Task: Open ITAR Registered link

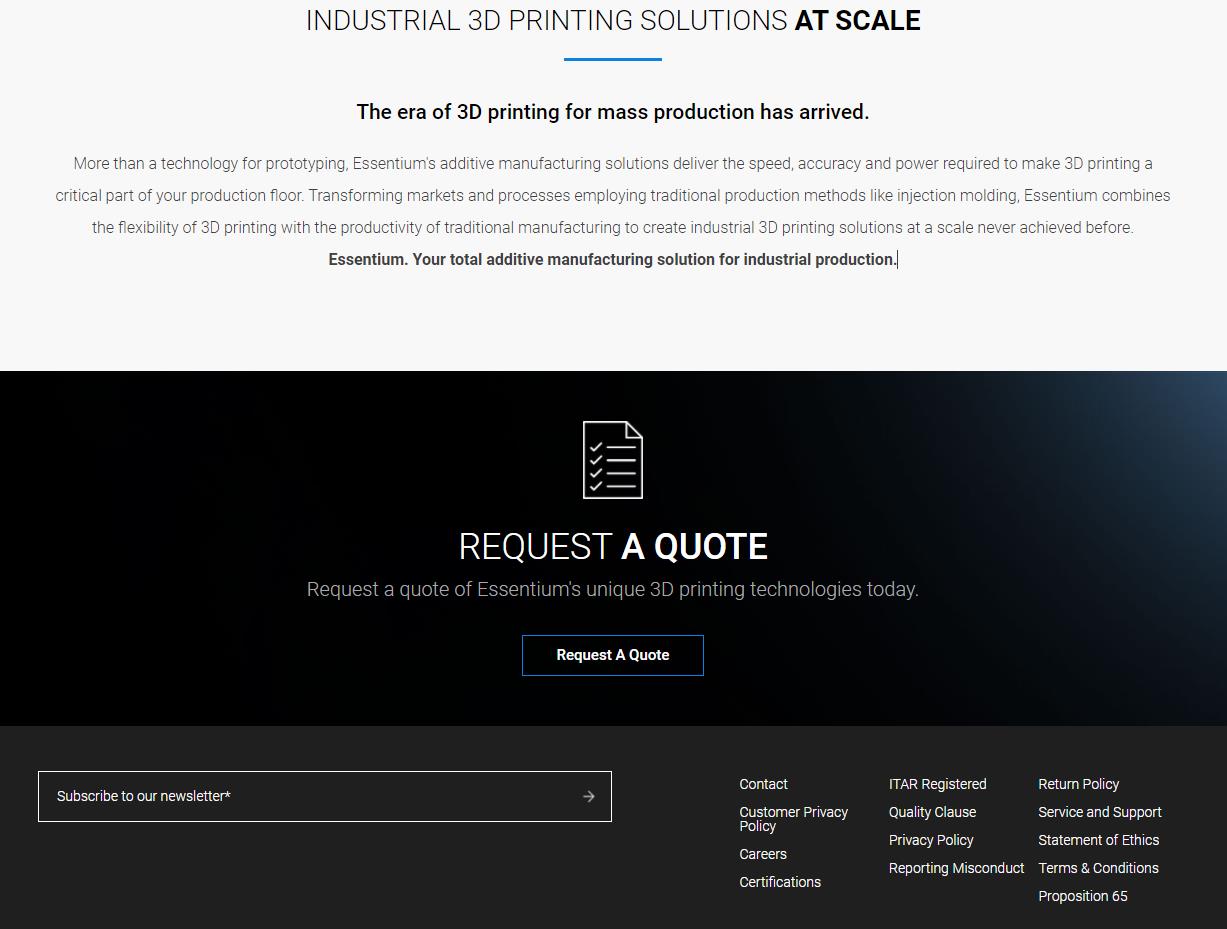Action: [x=937, y=784]
